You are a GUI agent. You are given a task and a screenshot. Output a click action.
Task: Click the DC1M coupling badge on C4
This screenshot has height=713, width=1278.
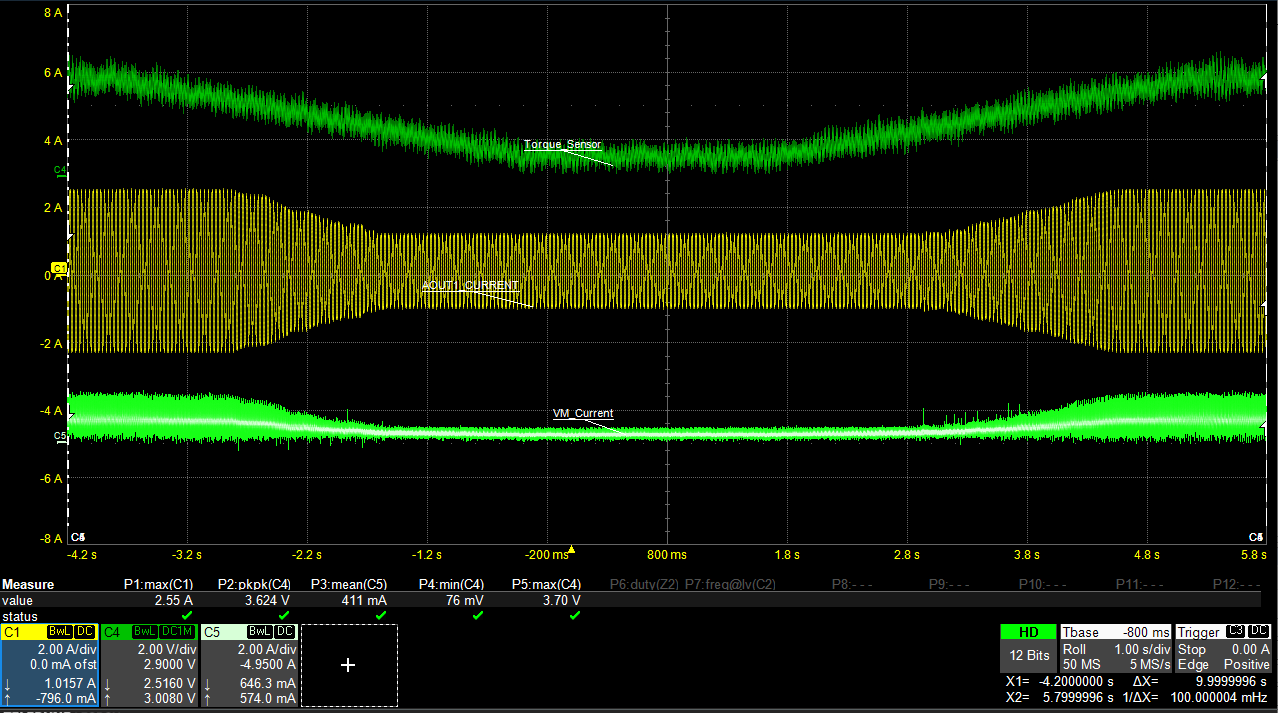pyautogui.click(x=178, y=632)
